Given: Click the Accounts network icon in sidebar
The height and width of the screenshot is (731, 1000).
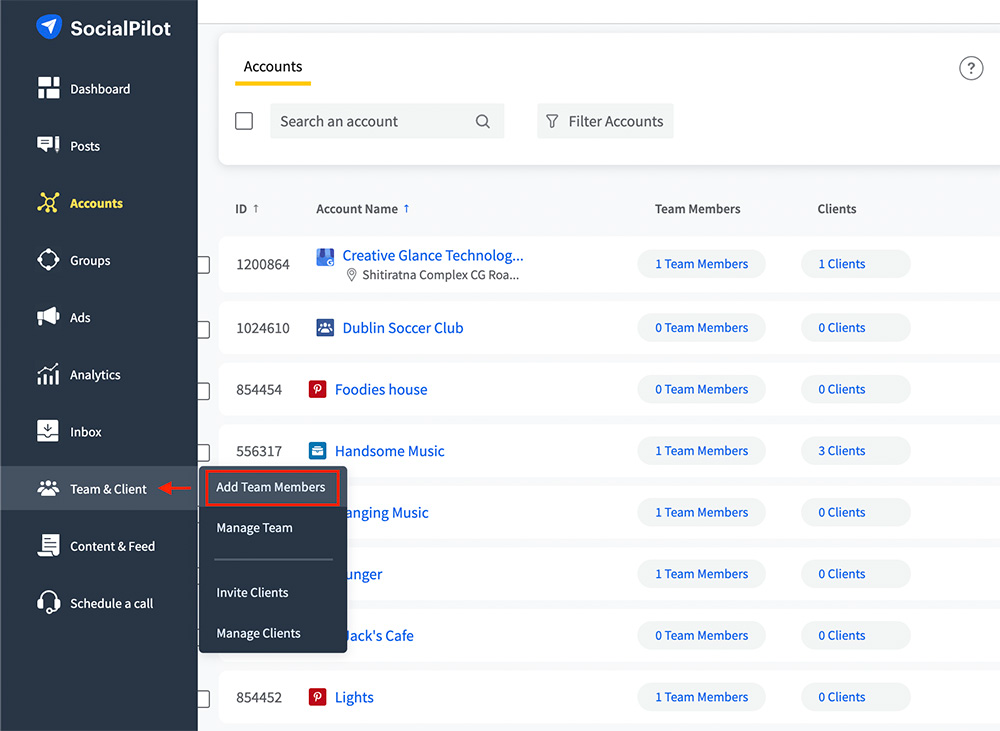Looking at the screenshot, I should 48,203.
